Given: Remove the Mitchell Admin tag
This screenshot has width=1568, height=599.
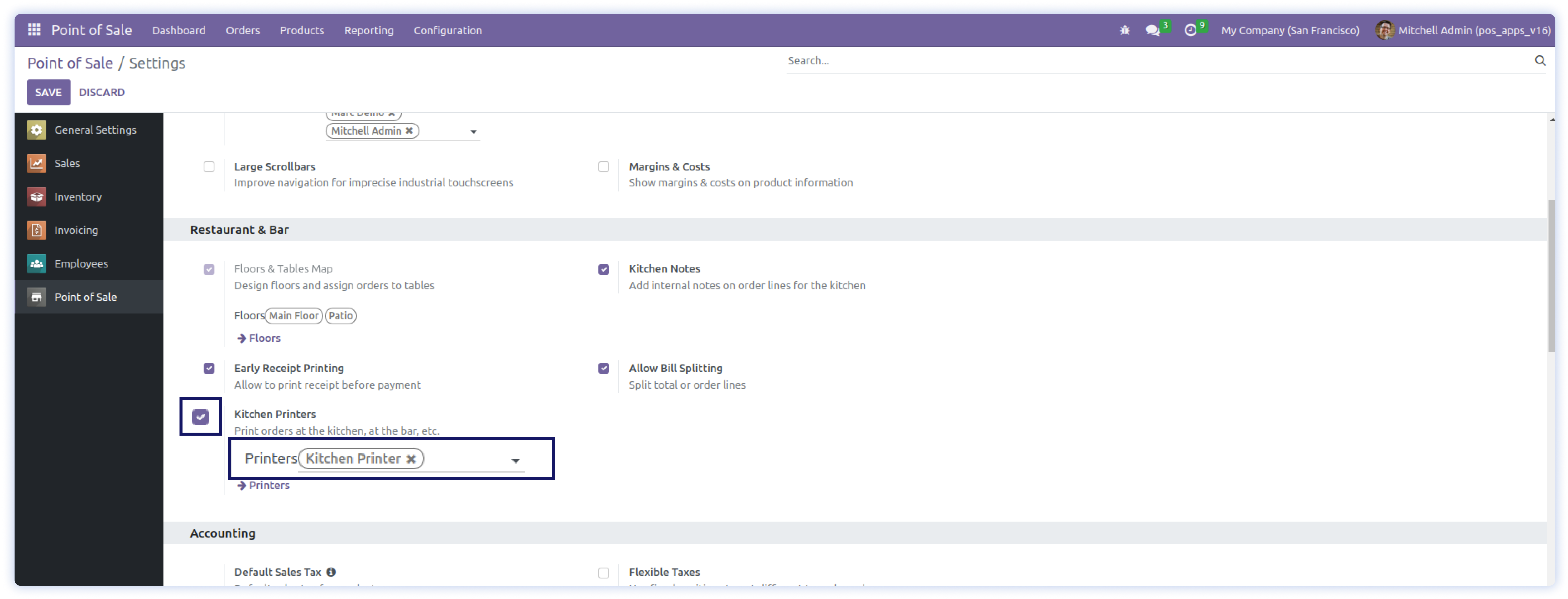Looking at the screenshot, I should tap(409, 131).
